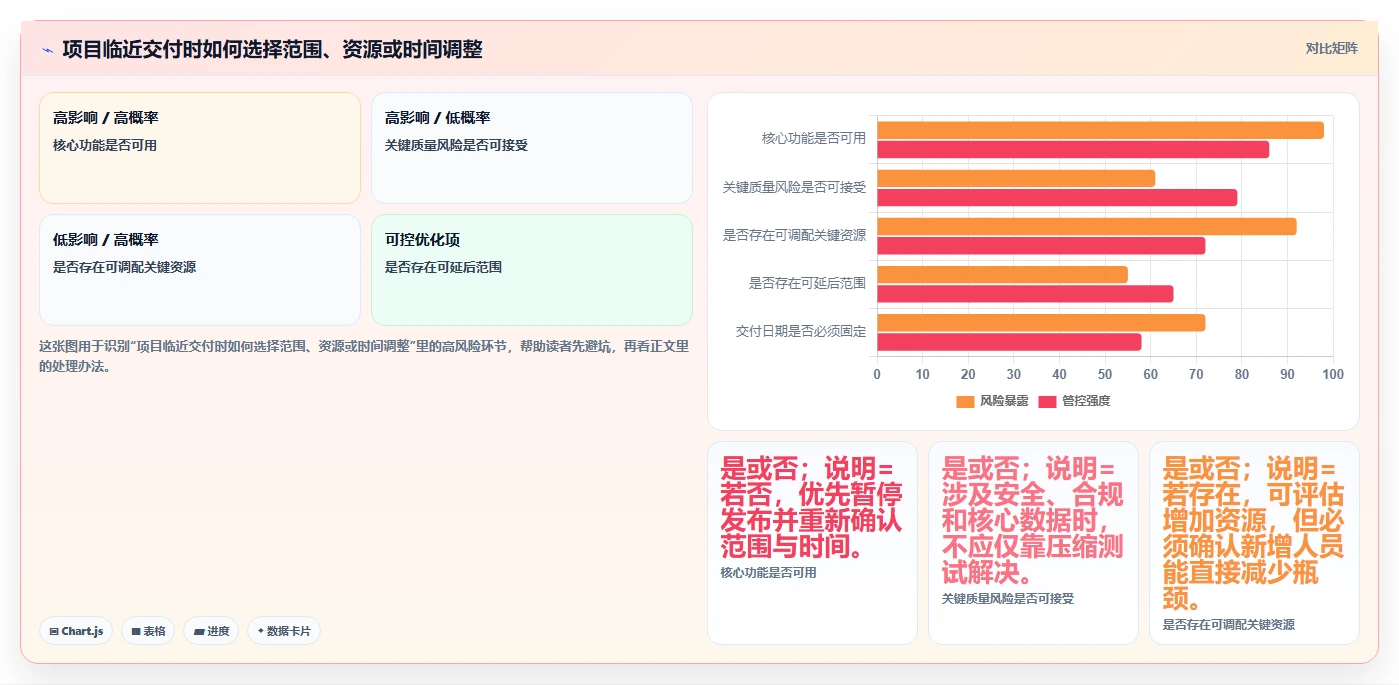Open the 高影响 / 低概率 matrix card

pyautogui.click(x=532, y=148)
